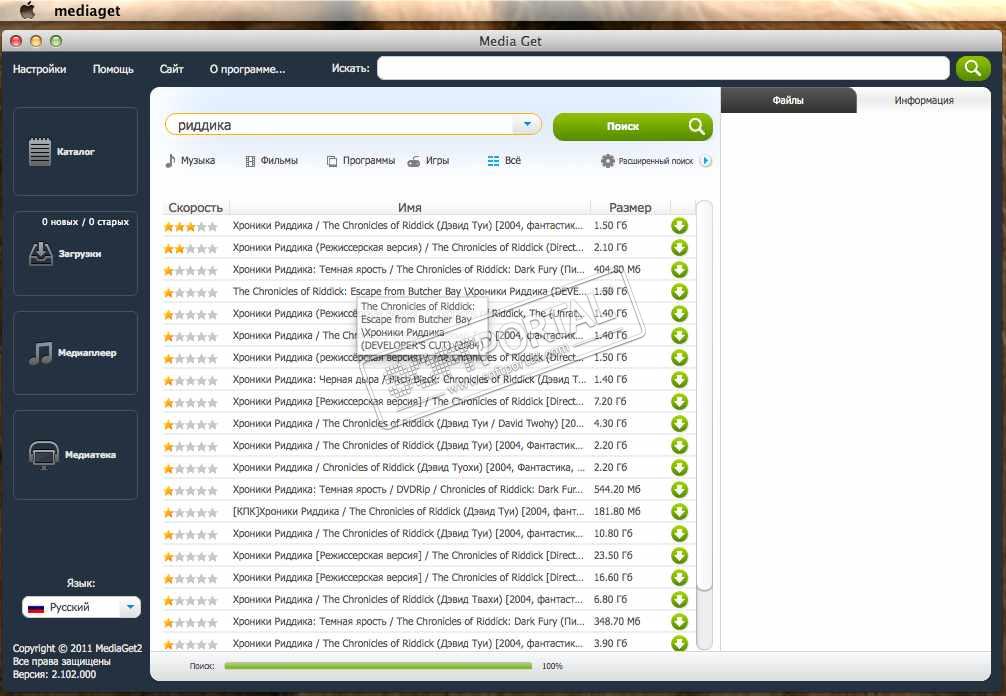Sort results by Скорость column
Image resolution: width=1006 pixels, height=696 pixels.
[195, 207]
